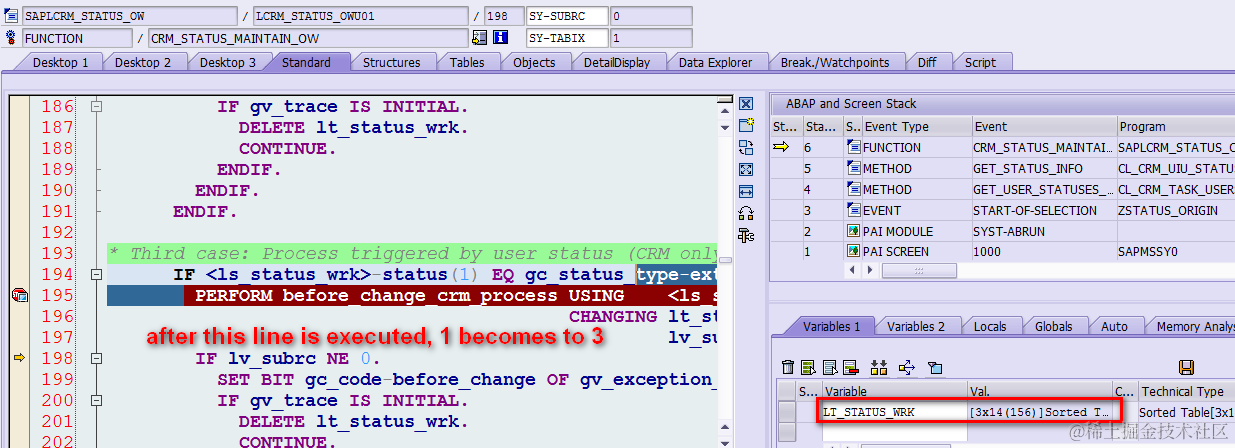Open the Tables tab

467,62
